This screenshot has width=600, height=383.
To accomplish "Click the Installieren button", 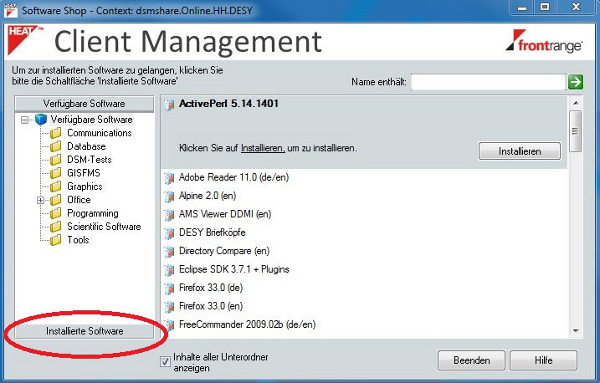I will [520, 152].
